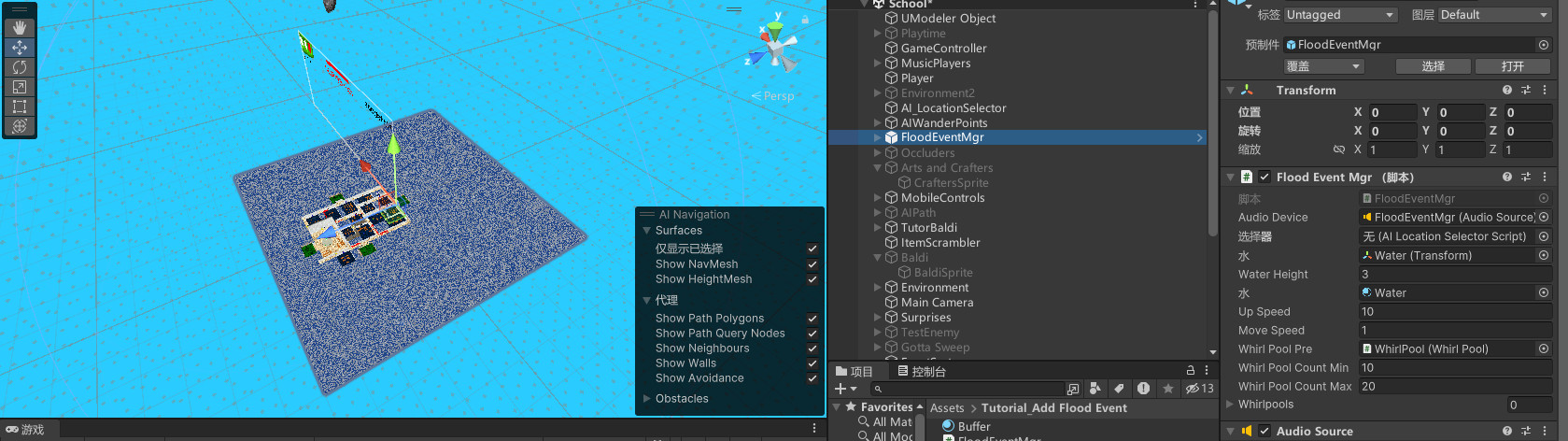The width and height of the screenshot is (1568, 441).
Task: Open Transform component presets icon
Action: (x=1526, y=91)
